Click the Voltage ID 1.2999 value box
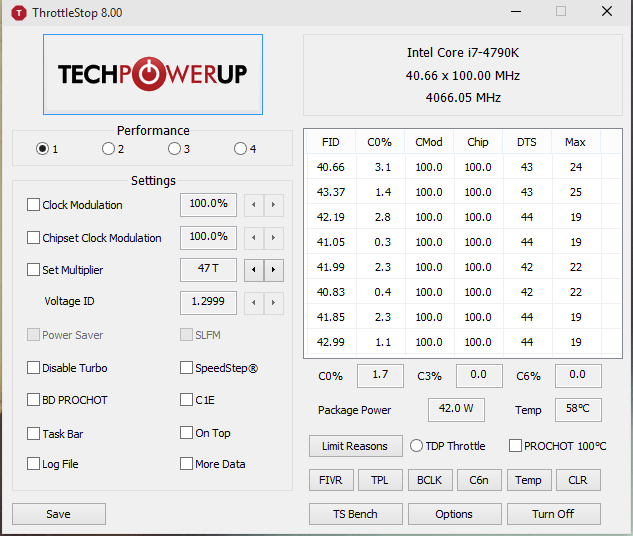 (x=208, y=302)
